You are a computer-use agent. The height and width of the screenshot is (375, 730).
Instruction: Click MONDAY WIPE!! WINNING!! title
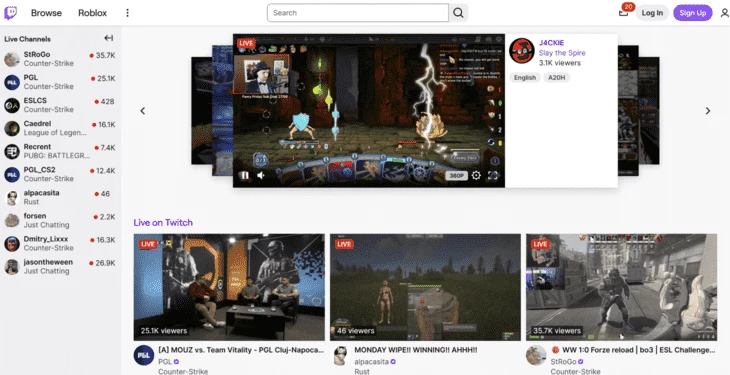(416, 350)
